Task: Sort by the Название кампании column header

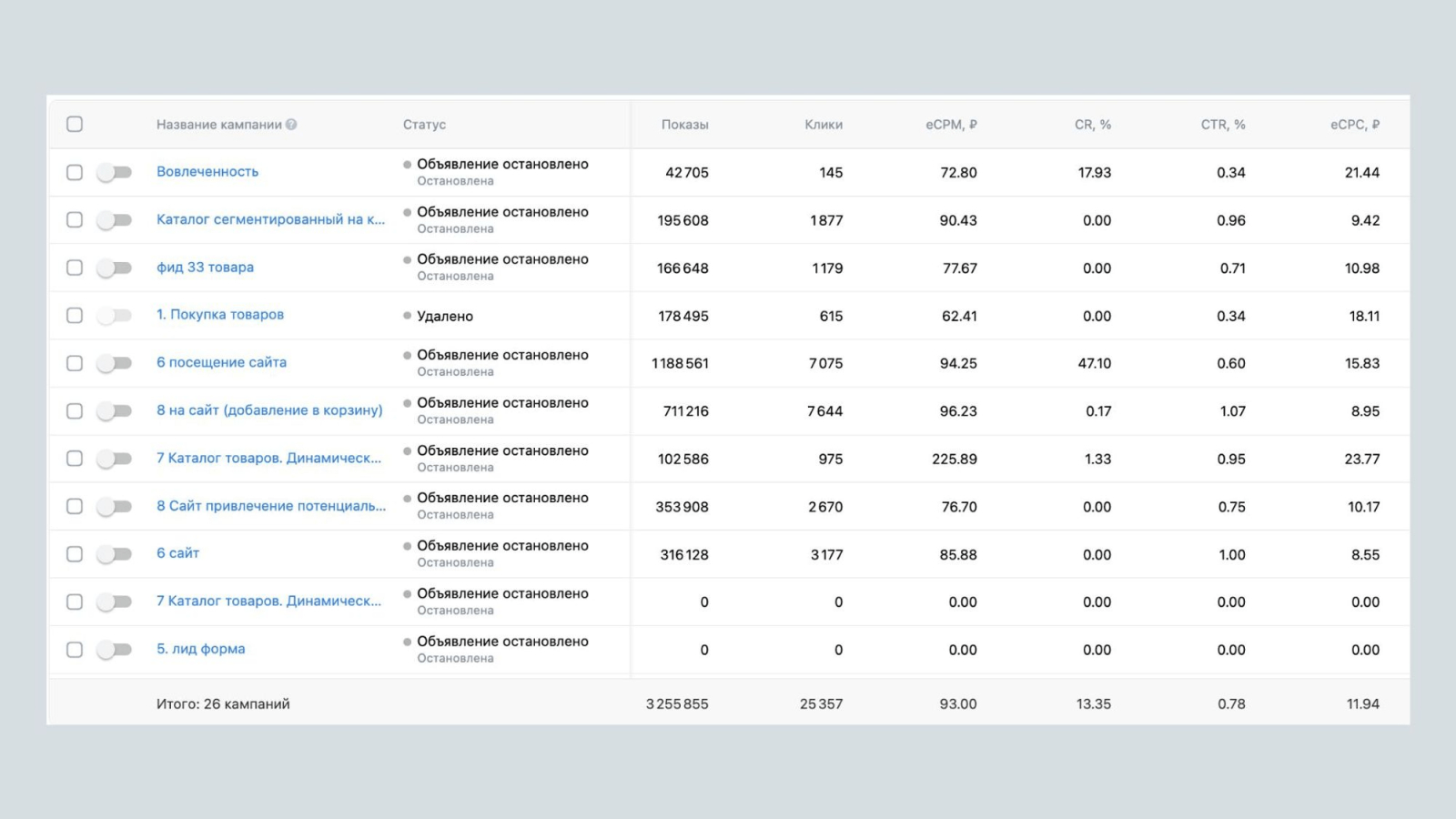Action: (219, 125)
